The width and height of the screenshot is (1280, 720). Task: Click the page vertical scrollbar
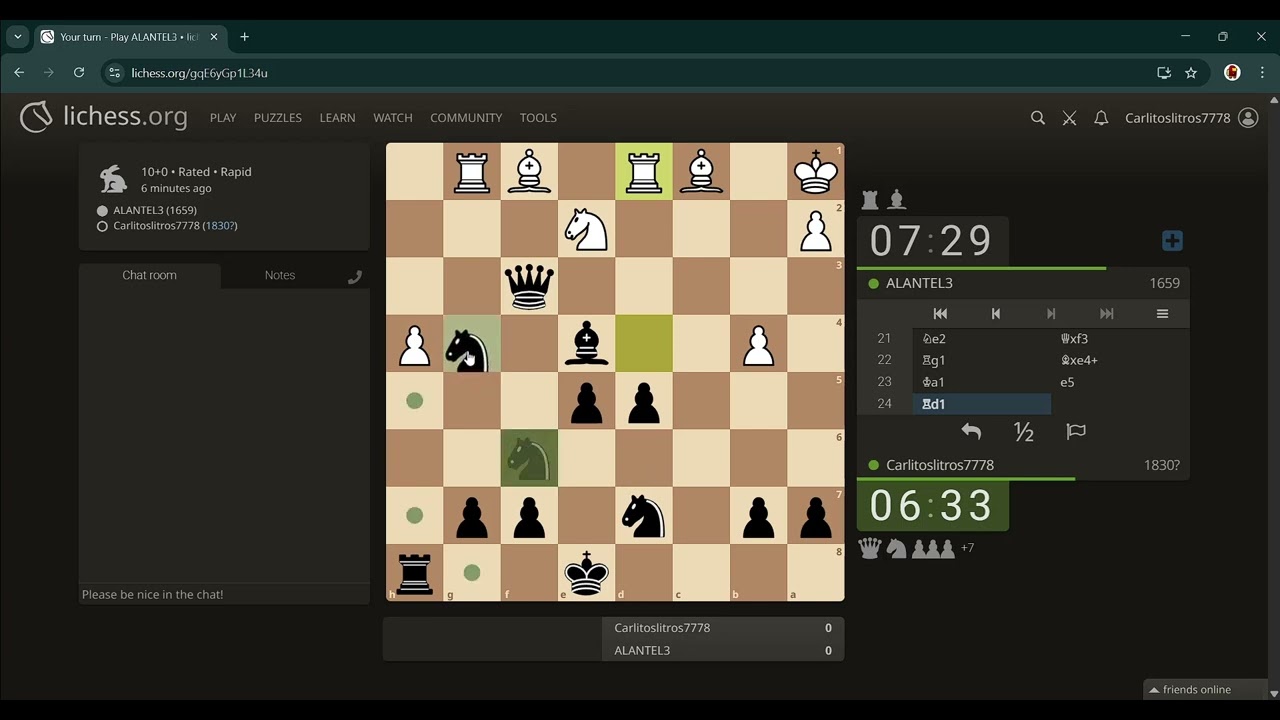pos(1273,397)
